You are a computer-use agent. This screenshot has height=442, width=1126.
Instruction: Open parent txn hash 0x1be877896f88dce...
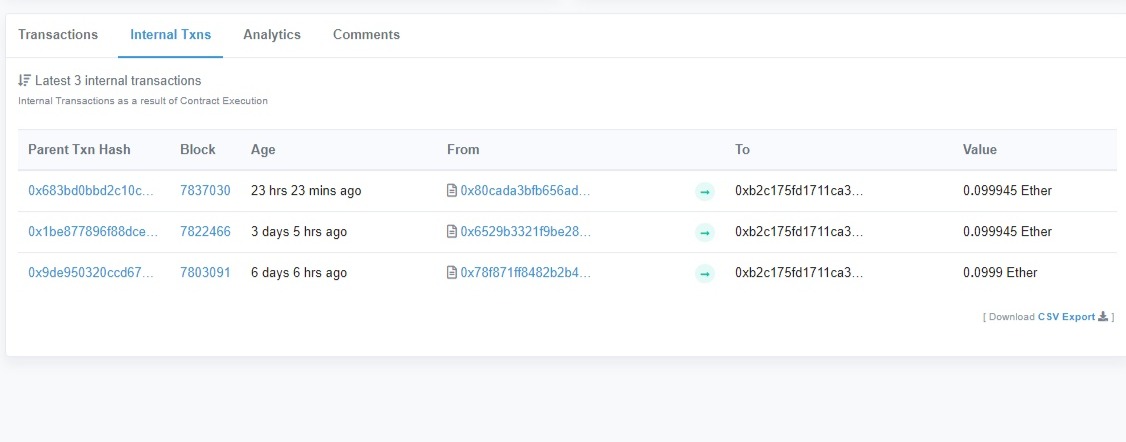93,232
